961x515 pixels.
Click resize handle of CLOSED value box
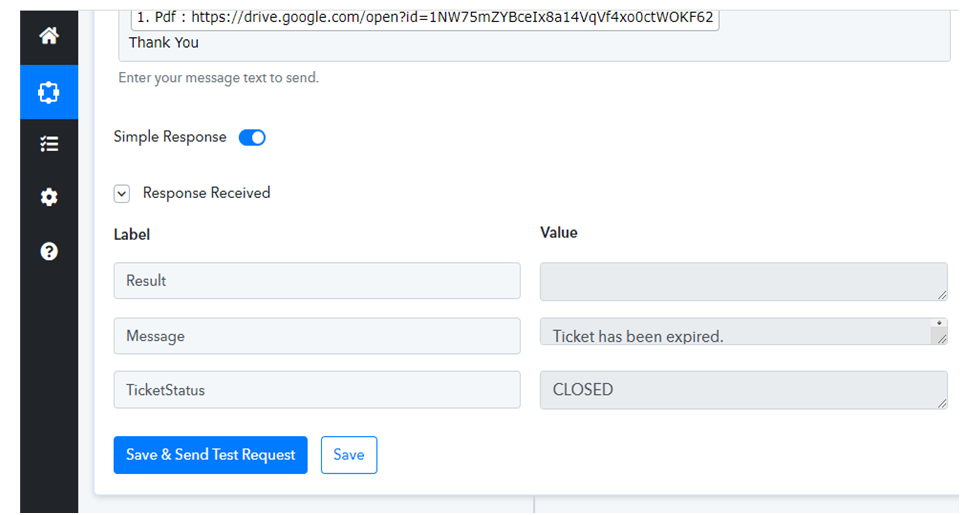click(942, 403)
